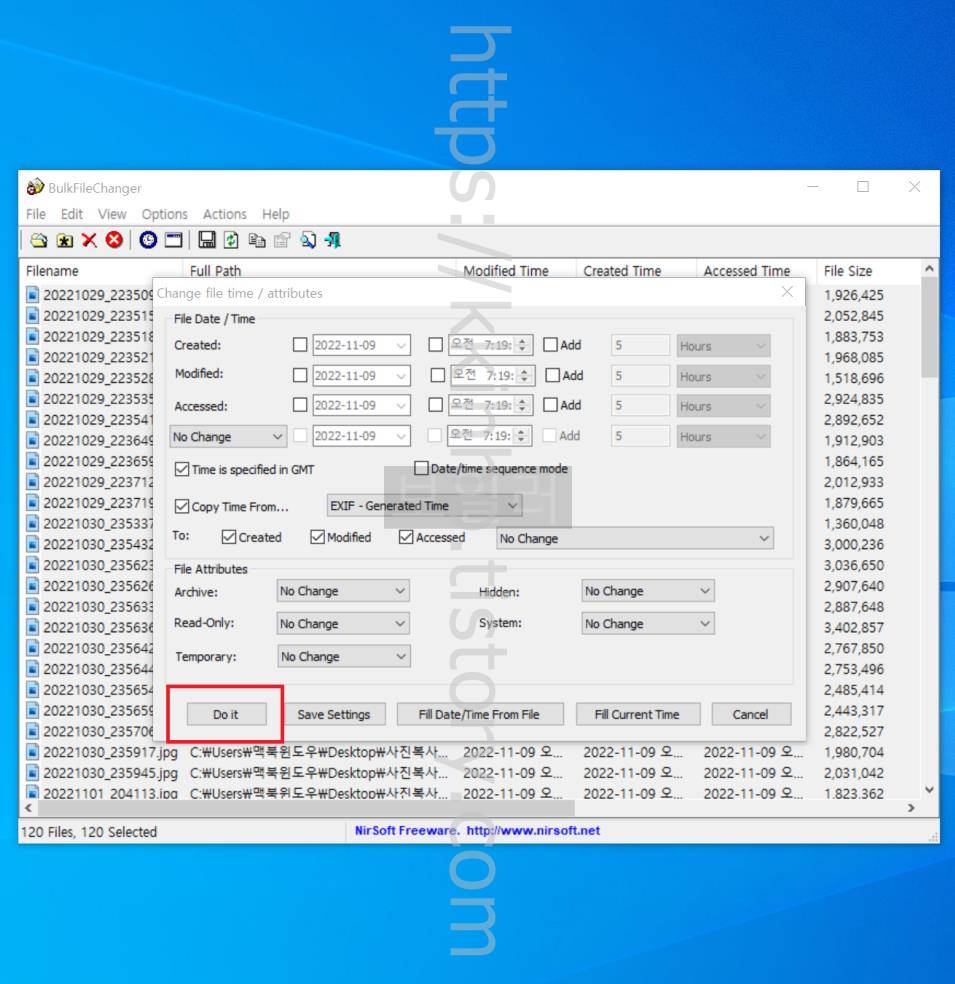Click file icon of 20221030_235623 row
The image size is (955, 984).
[33, 565]
